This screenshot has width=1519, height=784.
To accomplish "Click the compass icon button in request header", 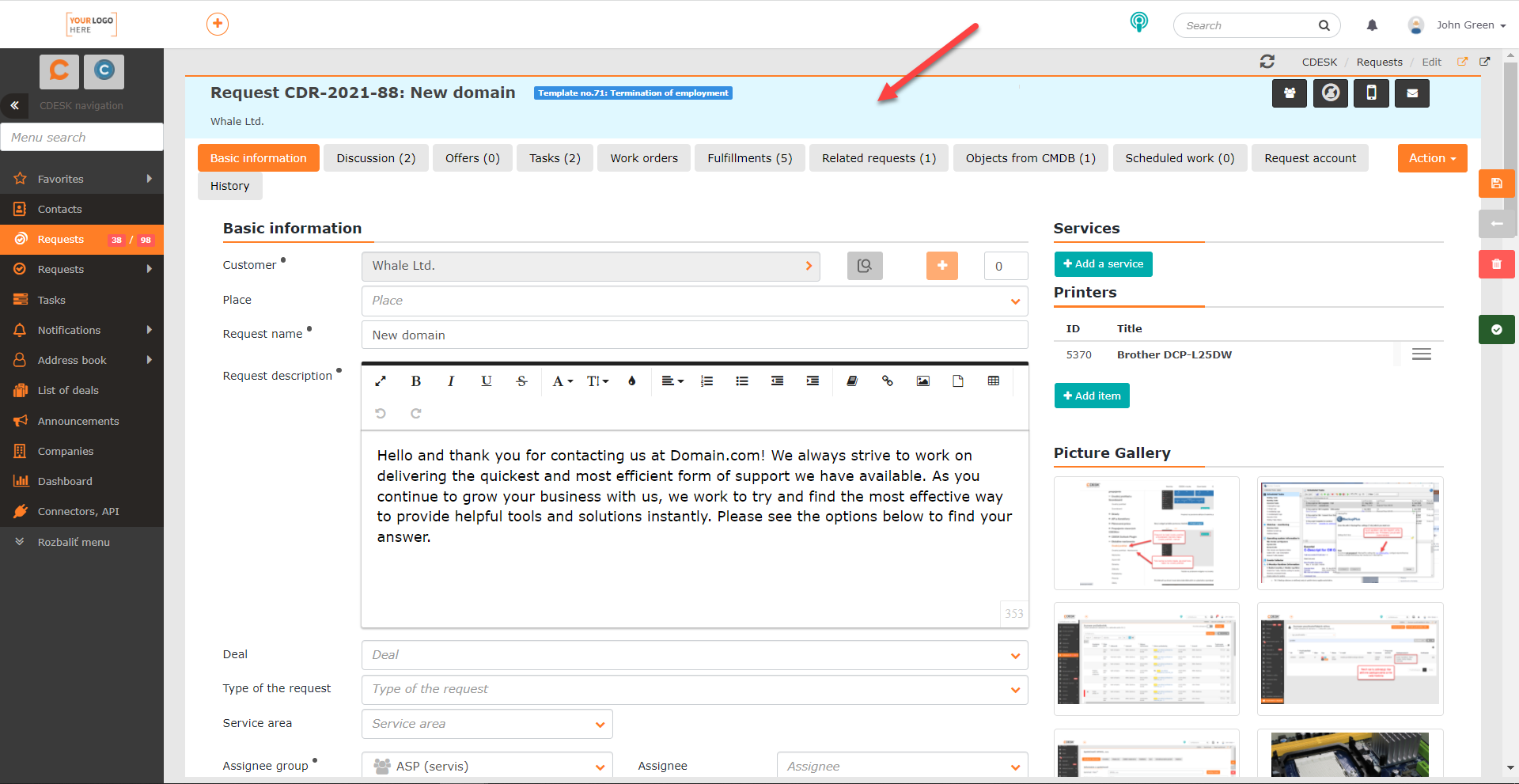I will click(1331, 93).
